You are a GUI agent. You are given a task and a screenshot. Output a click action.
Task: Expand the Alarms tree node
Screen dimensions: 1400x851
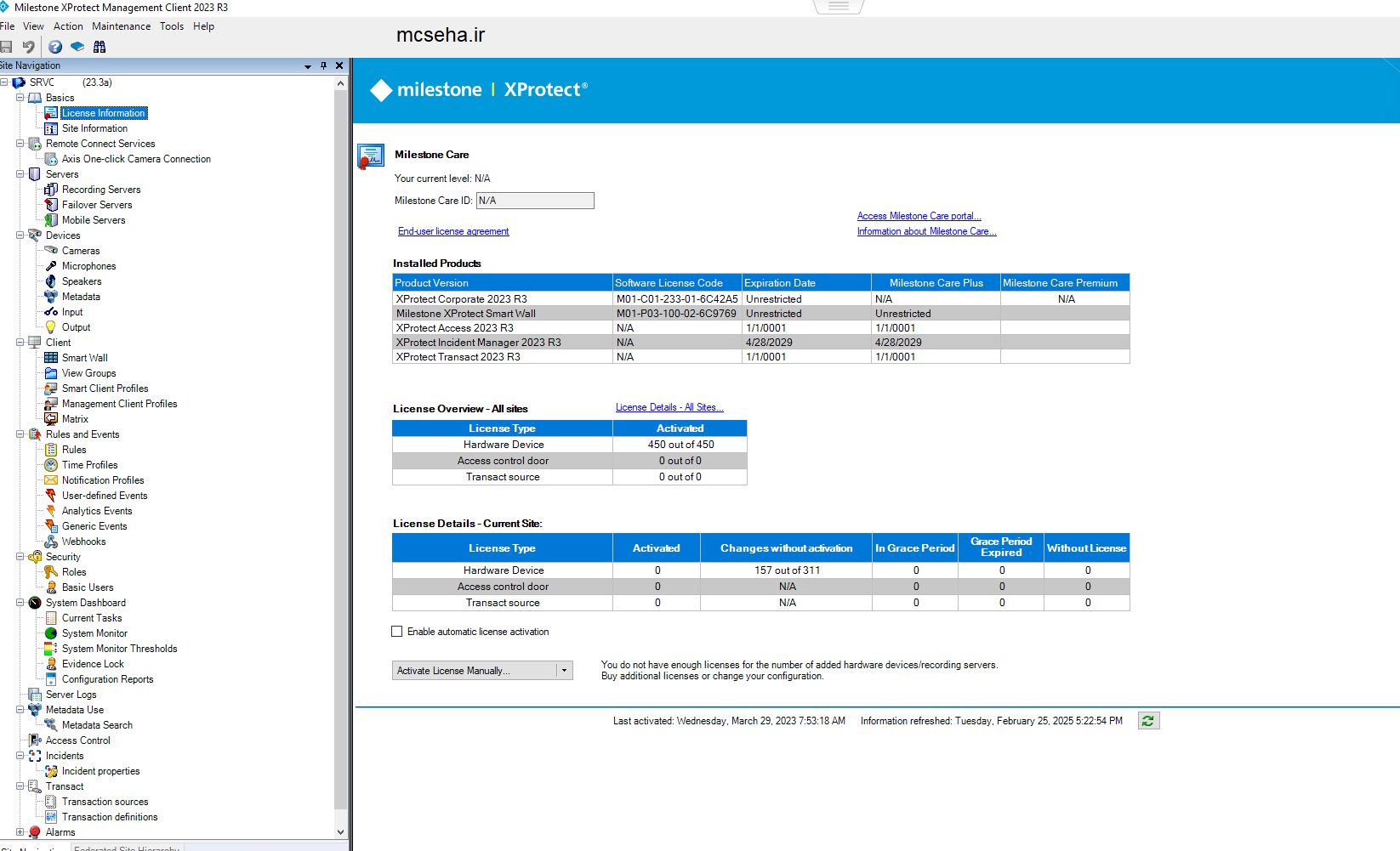point(20,832)
